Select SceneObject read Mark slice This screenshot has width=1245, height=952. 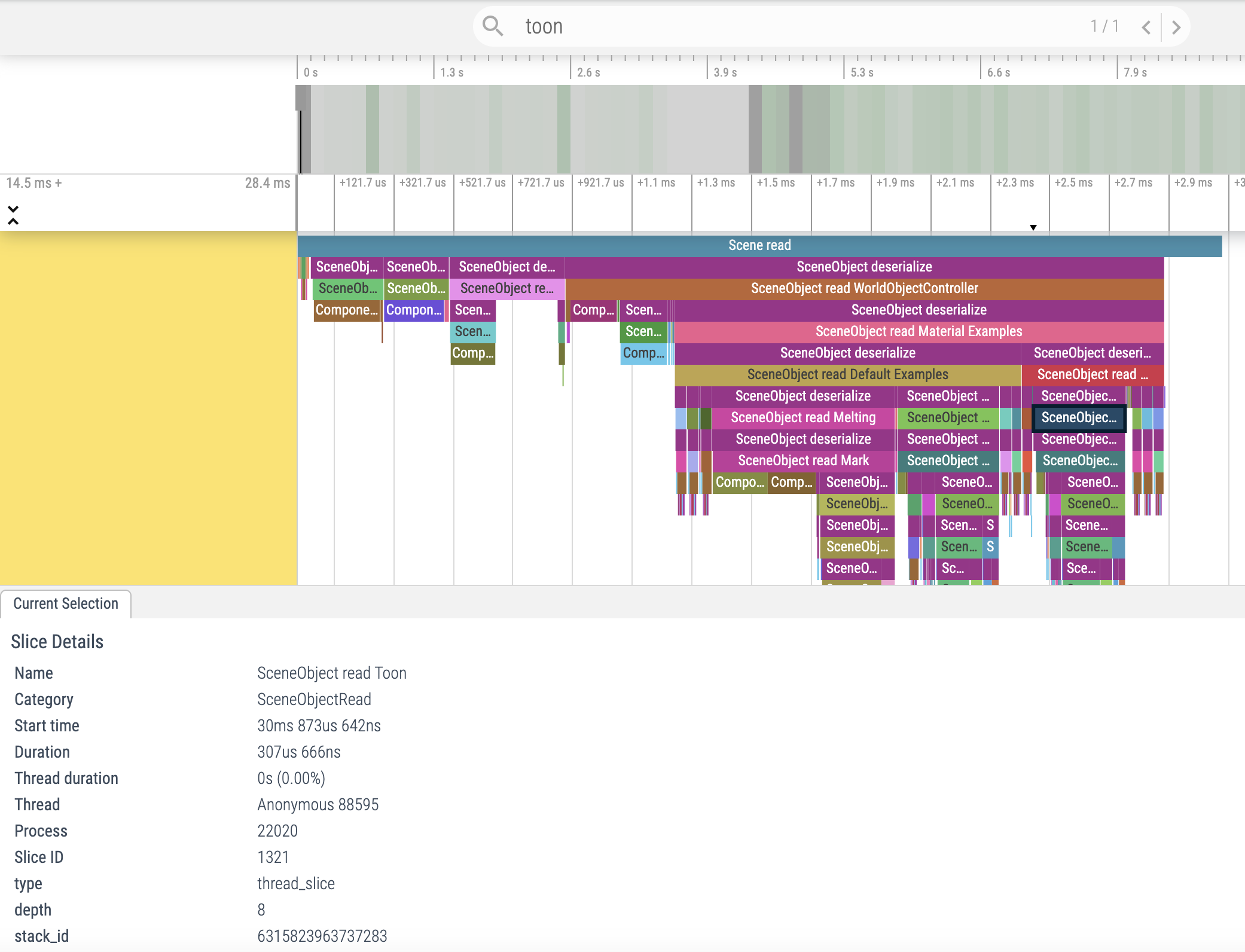click(802, 460)
